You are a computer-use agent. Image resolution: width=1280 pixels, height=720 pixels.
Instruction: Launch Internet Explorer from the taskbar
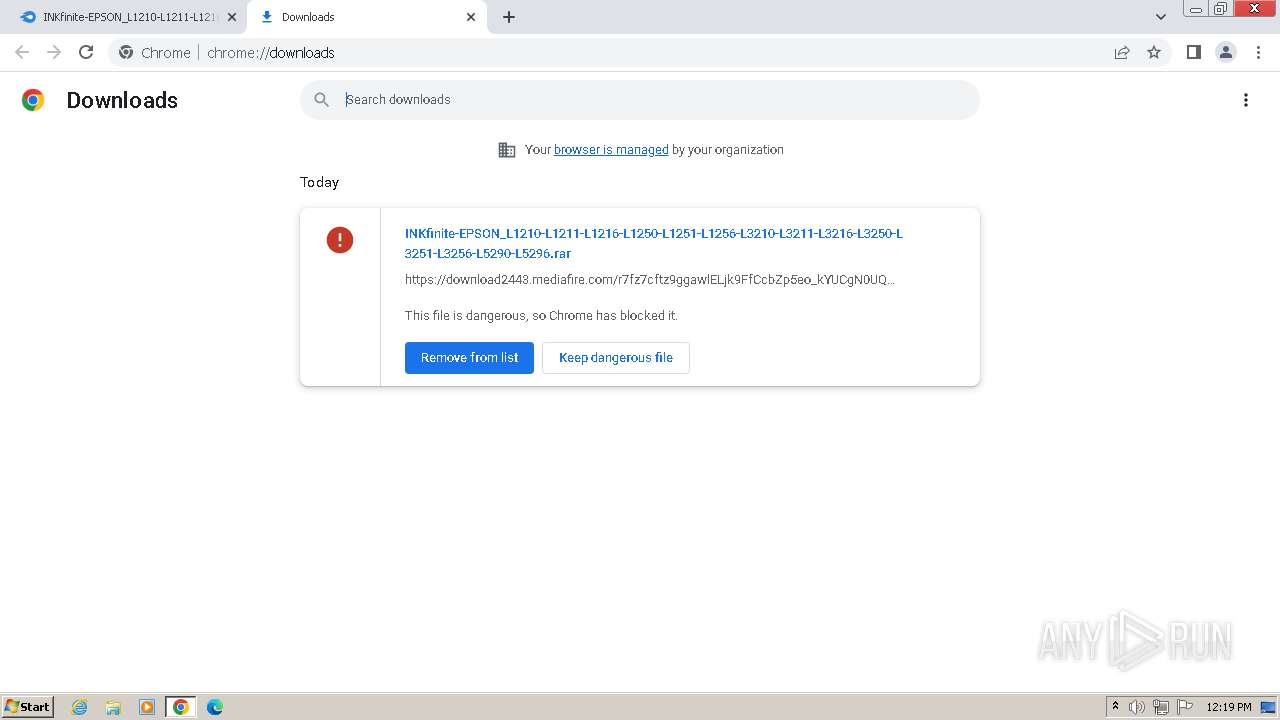coord(79,707)
